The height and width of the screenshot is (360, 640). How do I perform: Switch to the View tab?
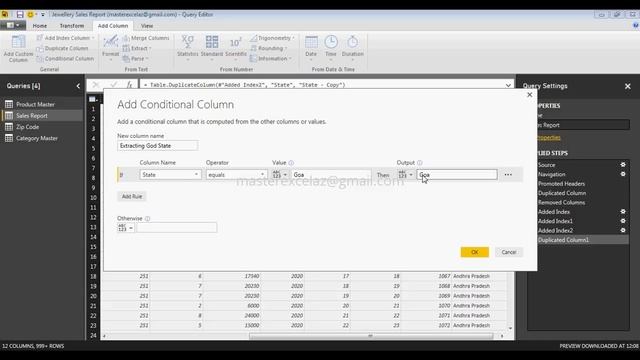pyautogui.click(x=147, y=26)
